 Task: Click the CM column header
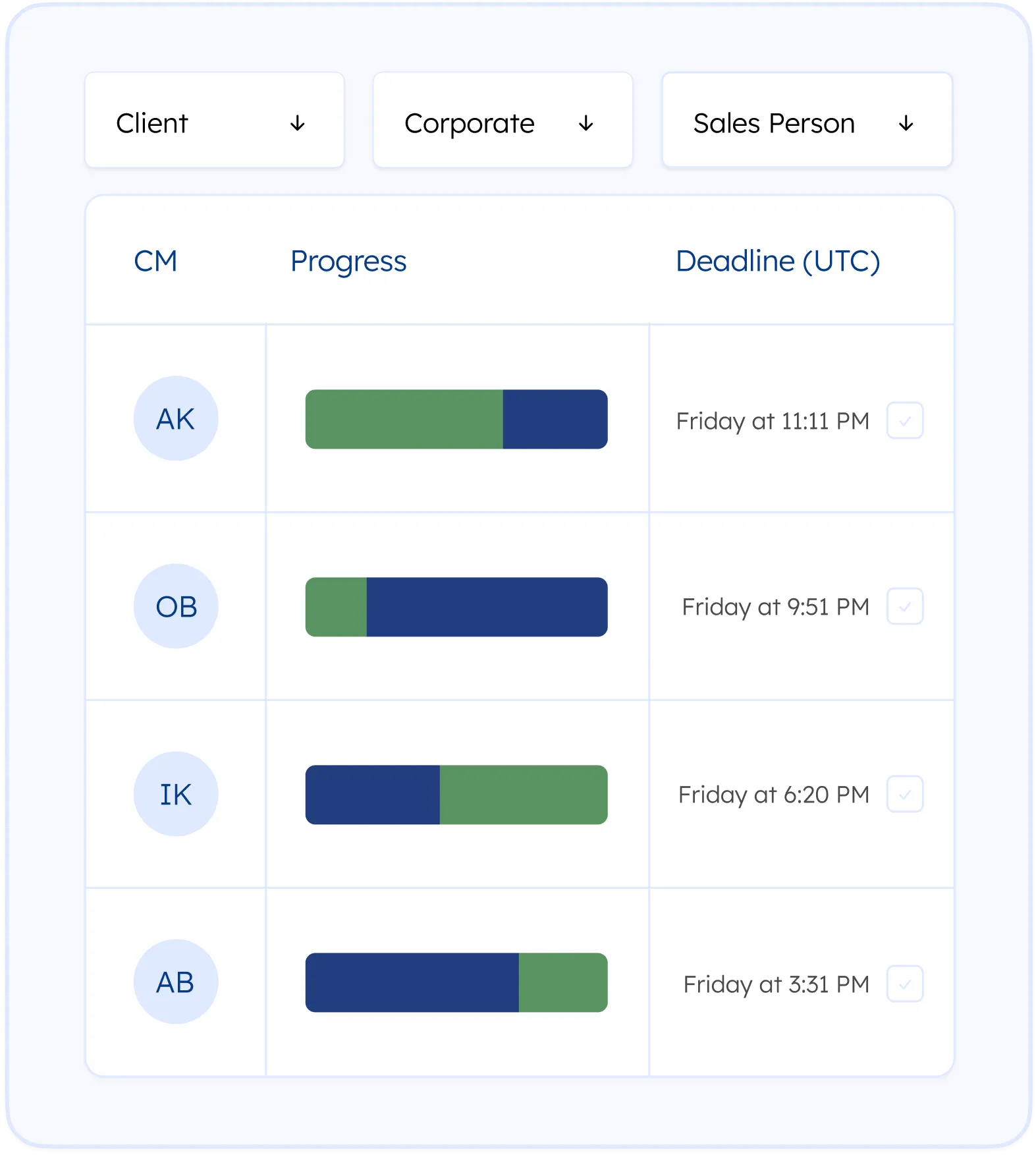coord(155,262)
